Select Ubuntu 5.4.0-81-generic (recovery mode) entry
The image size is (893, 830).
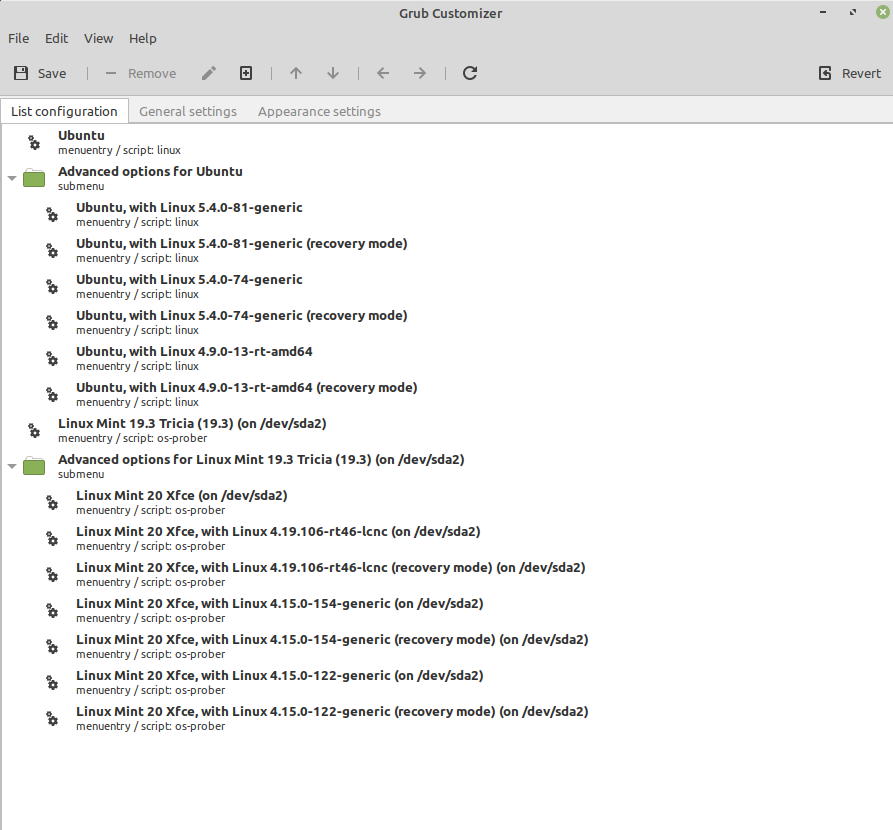pos(446,250)
